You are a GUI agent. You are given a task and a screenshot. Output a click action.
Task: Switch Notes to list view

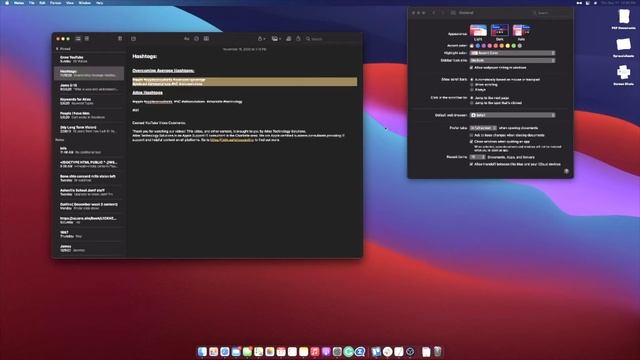(x=78, y=38)
